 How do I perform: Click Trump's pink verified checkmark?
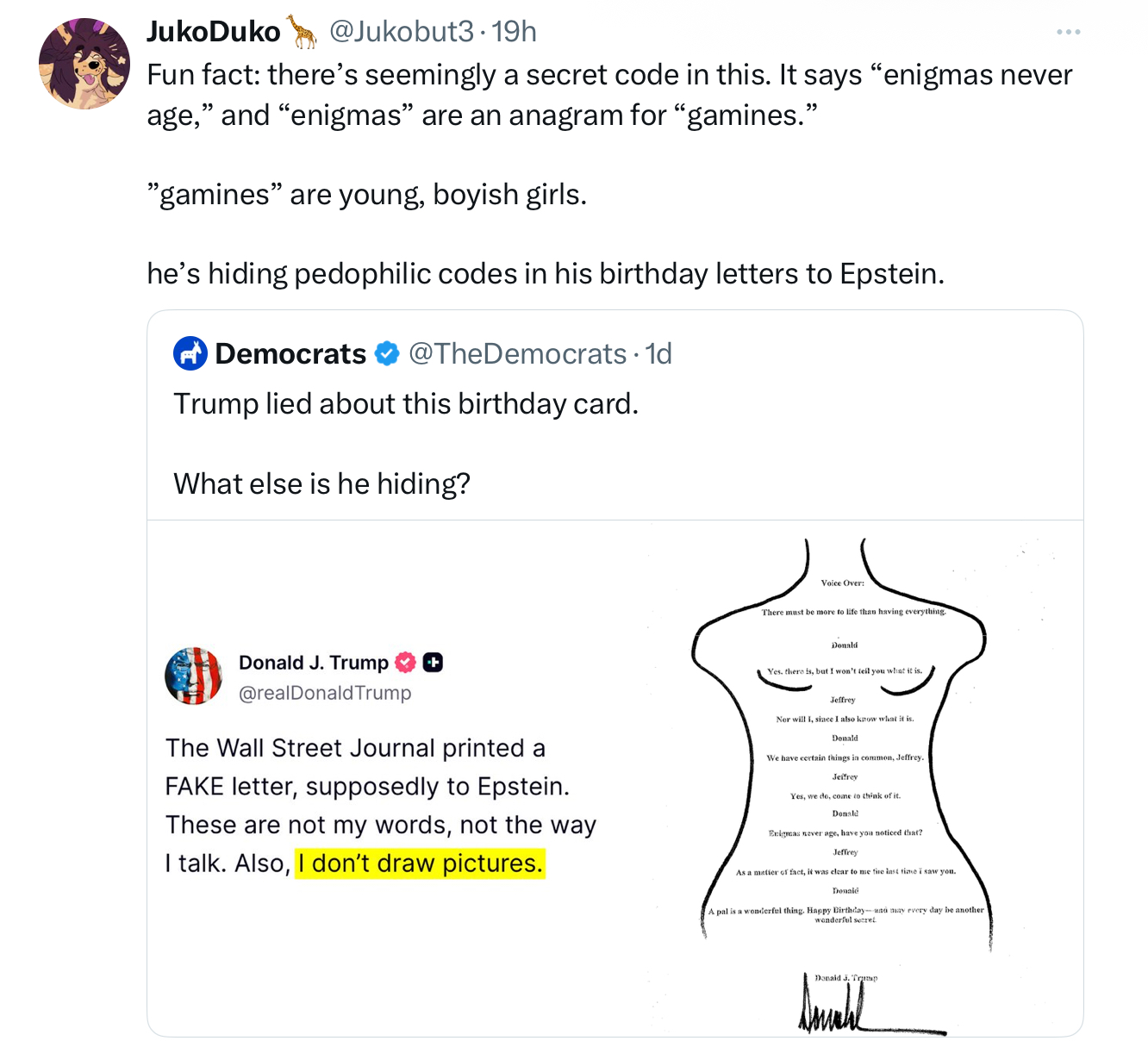[404, 662]
